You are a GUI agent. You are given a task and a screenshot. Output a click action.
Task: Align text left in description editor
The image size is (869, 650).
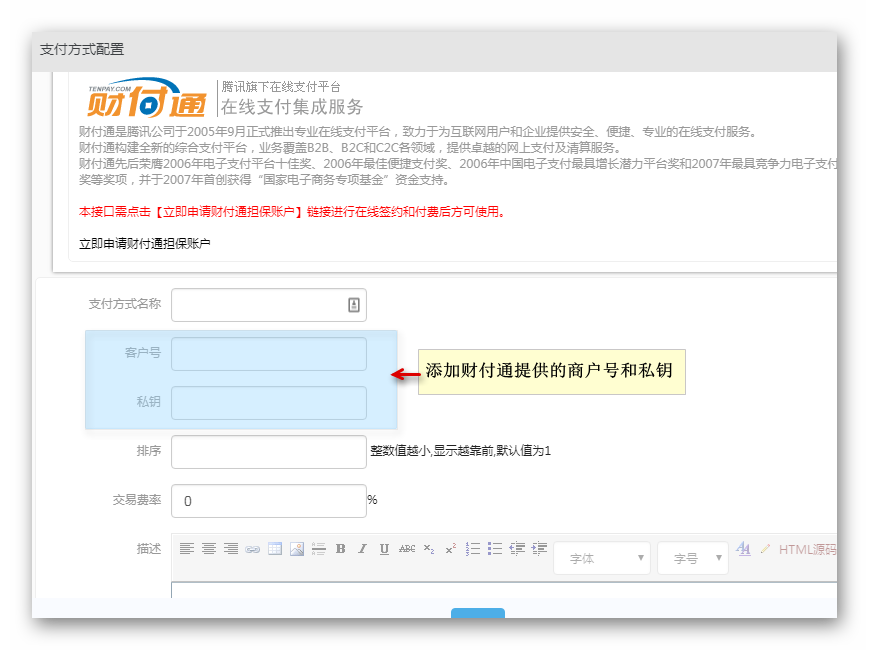(187, 549)
